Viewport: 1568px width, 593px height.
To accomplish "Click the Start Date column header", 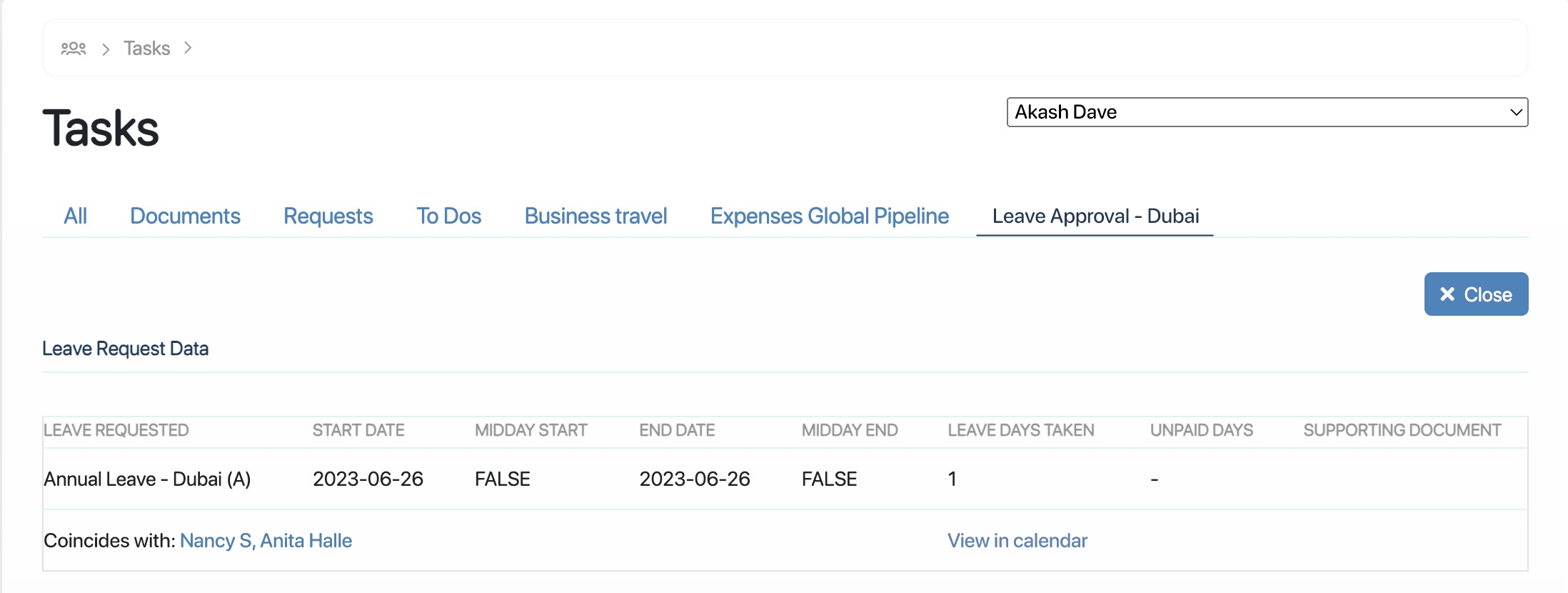I will click(x=358, y=430).
